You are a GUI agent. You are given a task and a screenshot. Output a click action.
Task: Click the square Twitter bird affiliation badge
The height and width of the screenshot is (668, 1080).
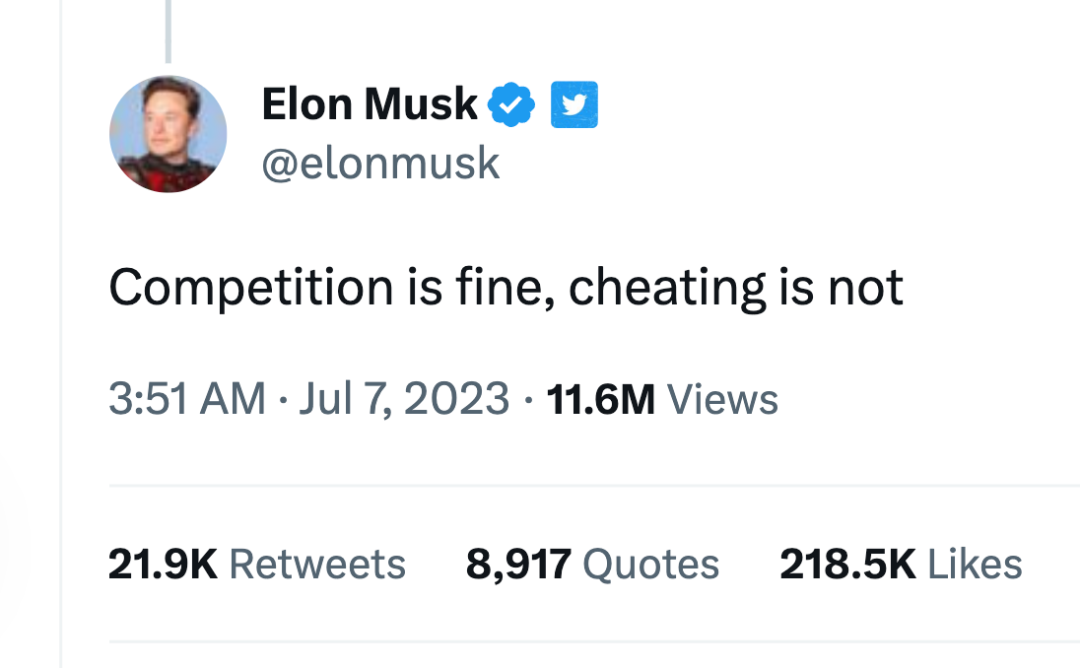574,105
